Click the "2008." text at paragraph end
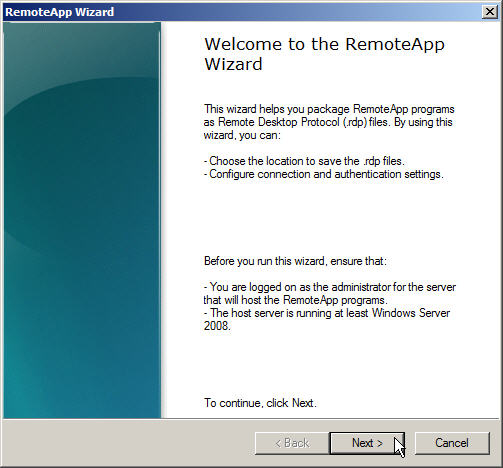 point(217,326)
